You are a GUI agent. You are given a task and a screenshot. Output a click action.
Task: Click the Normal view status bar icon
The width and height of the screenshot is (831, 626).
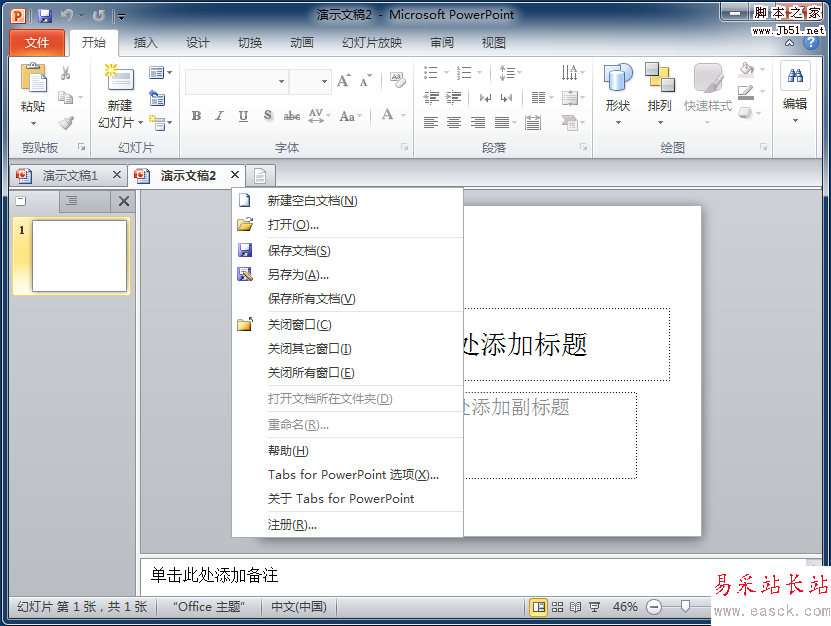538,607
